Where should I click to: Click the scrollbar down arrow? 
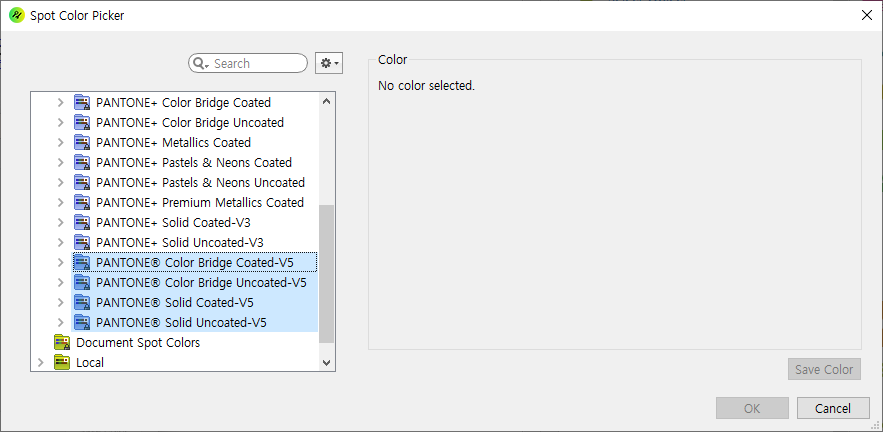(327, 363)
